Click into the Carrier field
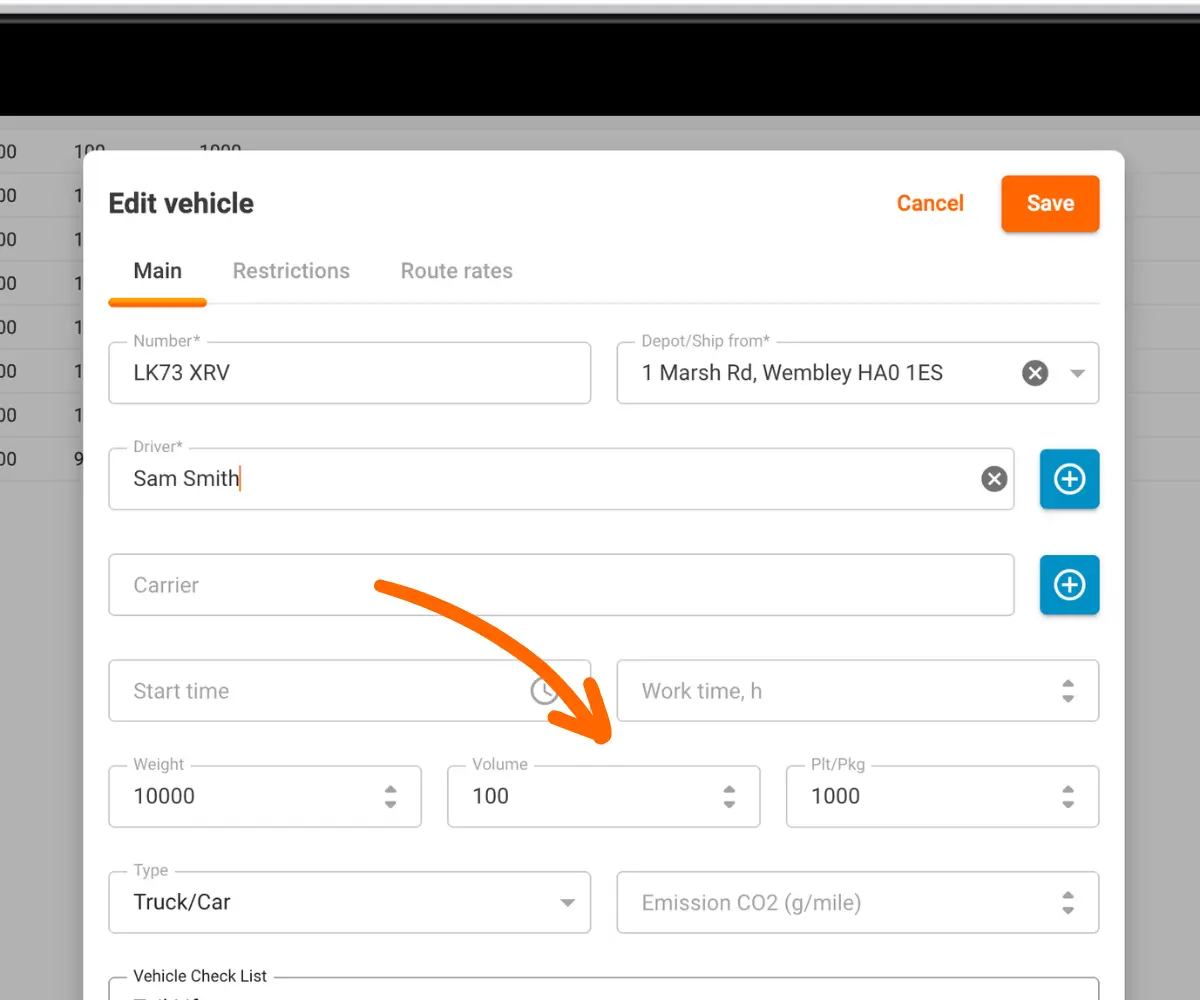Viewport: 1200px width, 1000px height. click(561, 585)
